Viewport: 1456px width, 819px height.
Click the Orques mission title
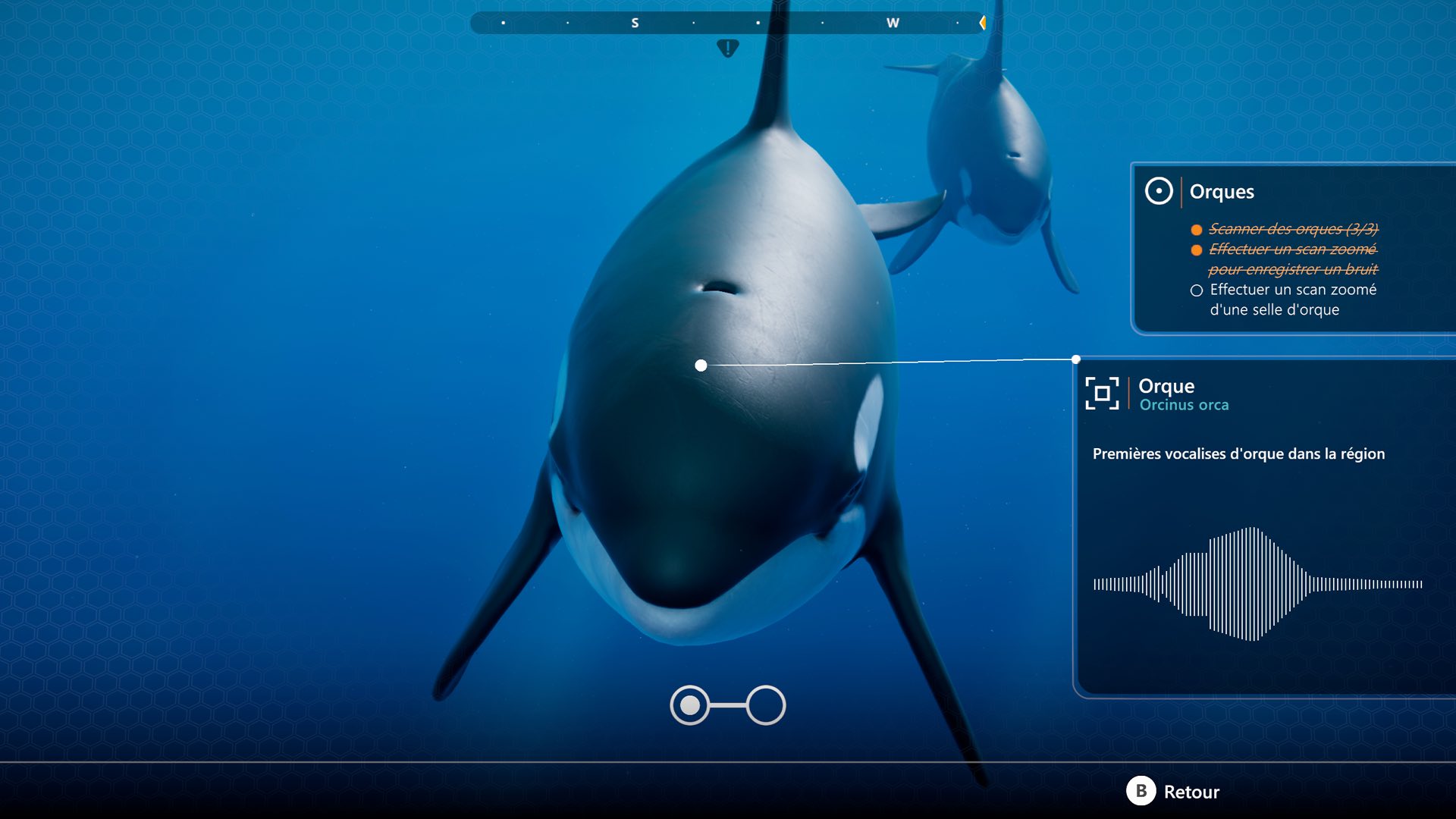point(1222,192)
